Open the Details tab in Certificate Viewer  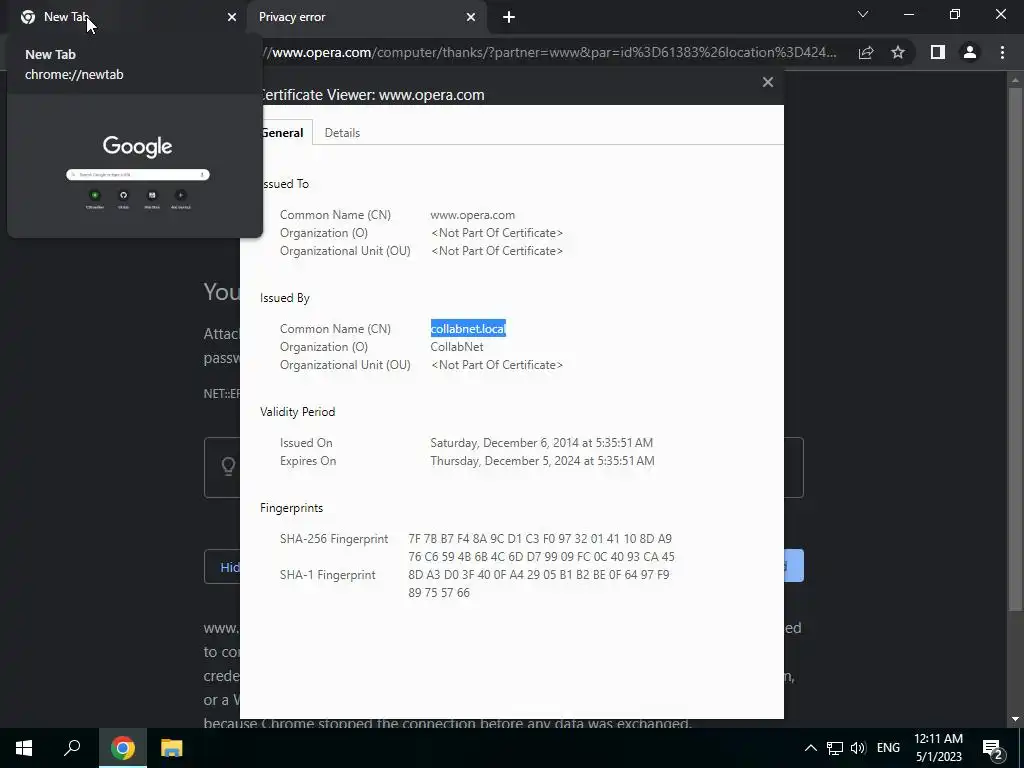coord(342,133)
